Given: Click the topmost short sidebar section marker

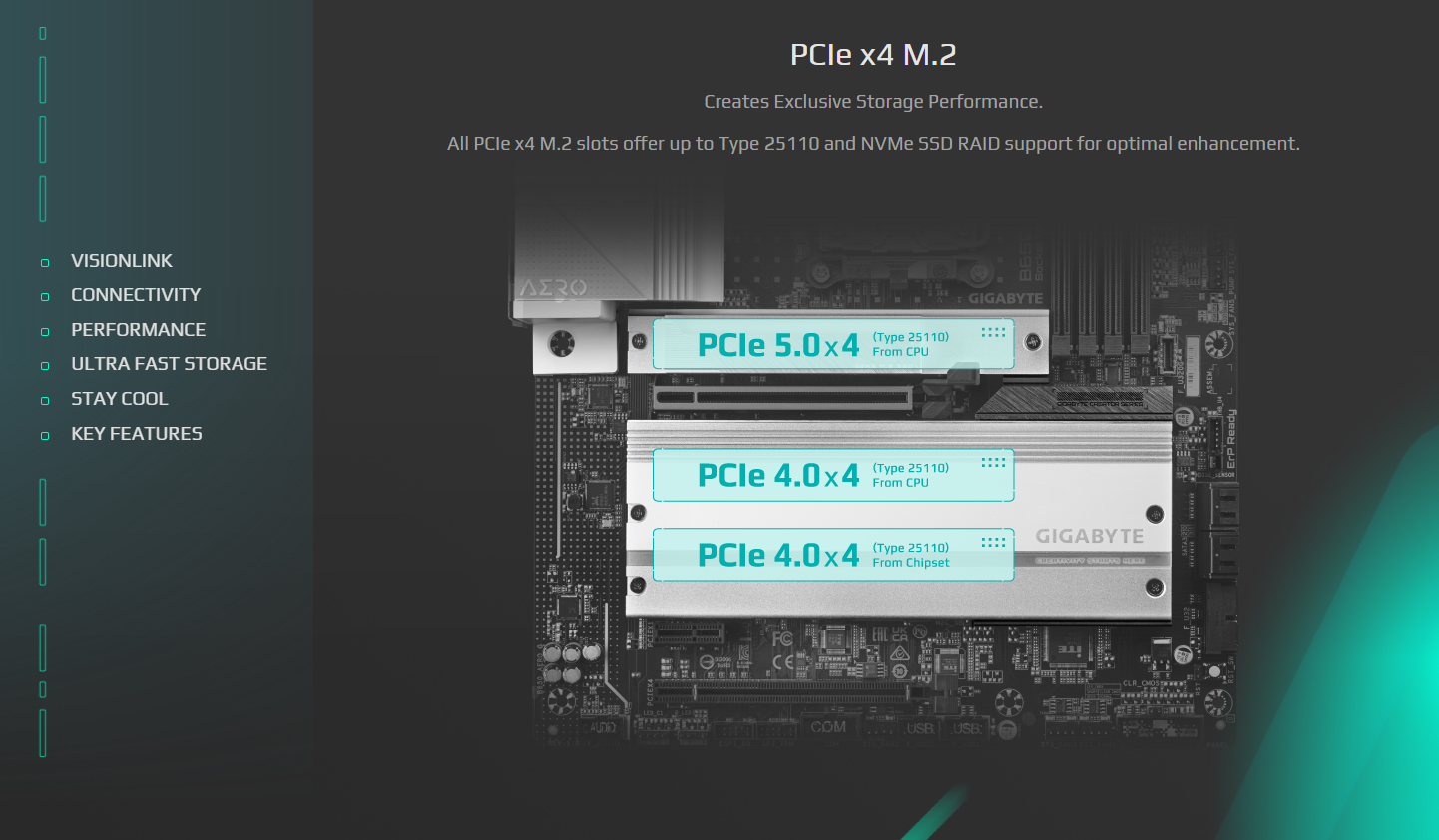Looking at the screenshot, I should tap(43, 34).
